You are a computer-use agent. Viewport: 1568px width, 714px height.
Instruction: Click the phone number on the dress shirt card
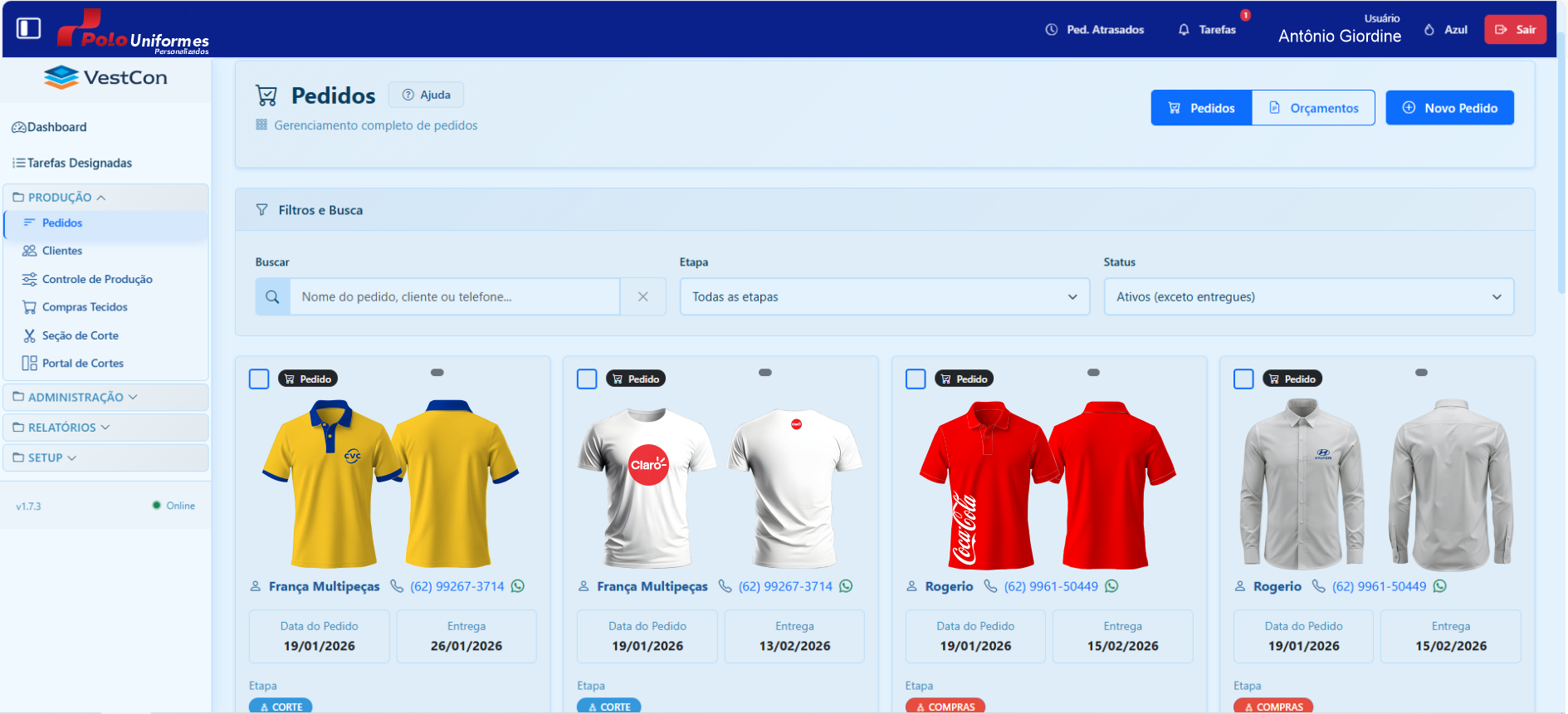1380,586
